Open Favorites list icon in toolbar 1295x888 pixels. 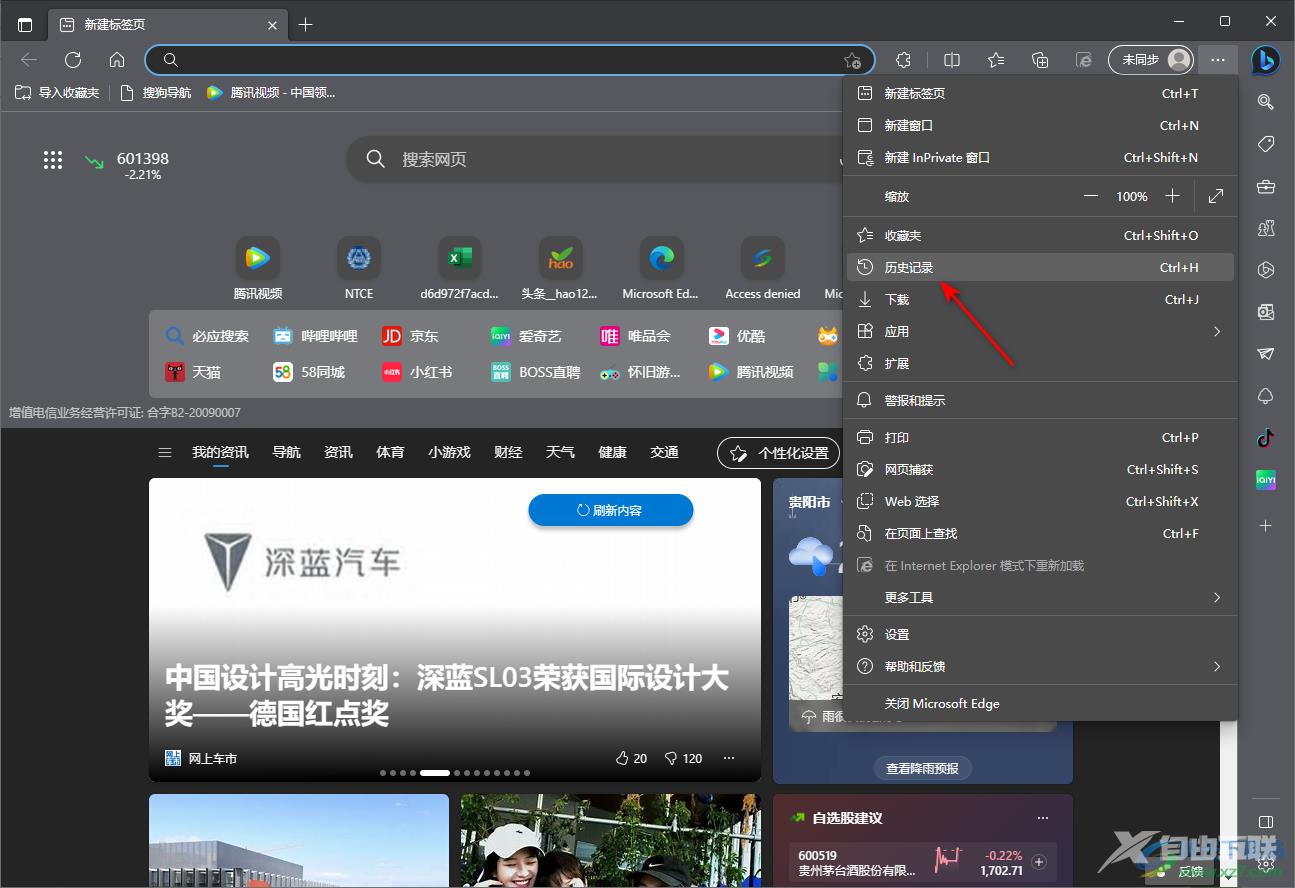pos(996,60)
